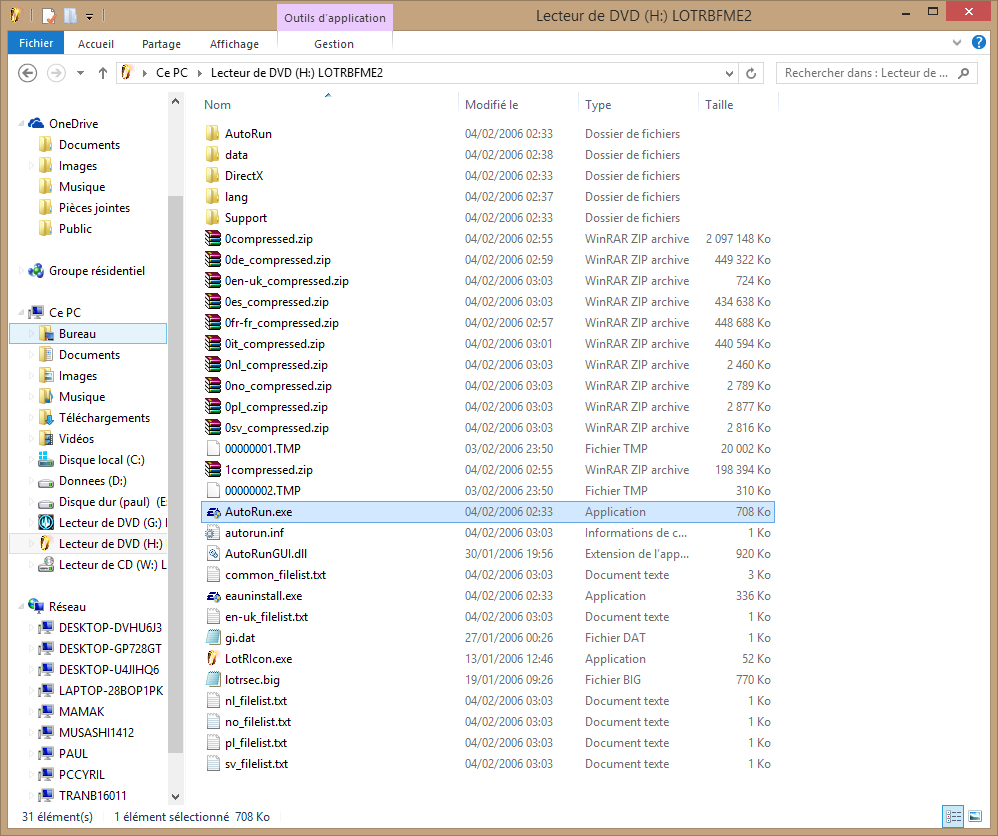Refresh the current folder view
The image size is (998, 836).
click(753, 73)
